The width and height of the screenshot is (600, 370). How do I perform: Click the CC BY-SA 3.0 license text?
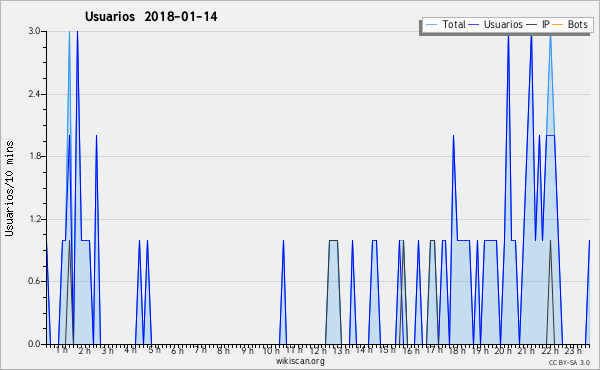[x=569, y=362]
